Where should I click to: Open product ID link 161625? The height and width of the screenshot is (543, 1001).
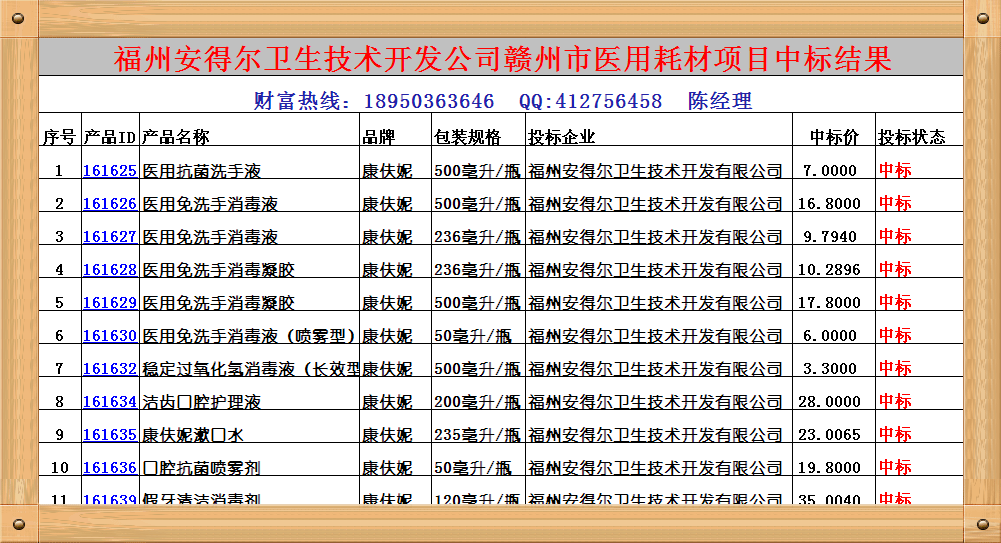109,171
